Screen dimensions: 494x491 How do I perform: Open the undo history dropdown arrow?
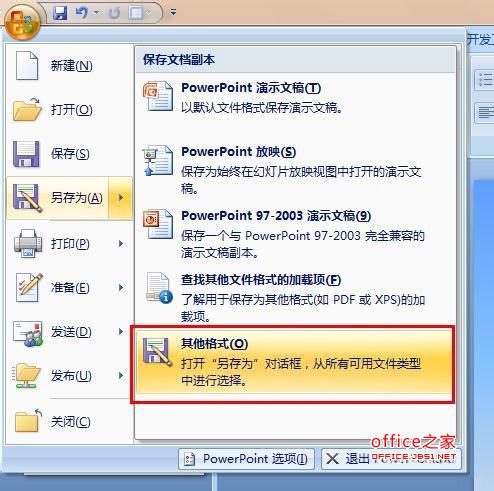(97, 13)
